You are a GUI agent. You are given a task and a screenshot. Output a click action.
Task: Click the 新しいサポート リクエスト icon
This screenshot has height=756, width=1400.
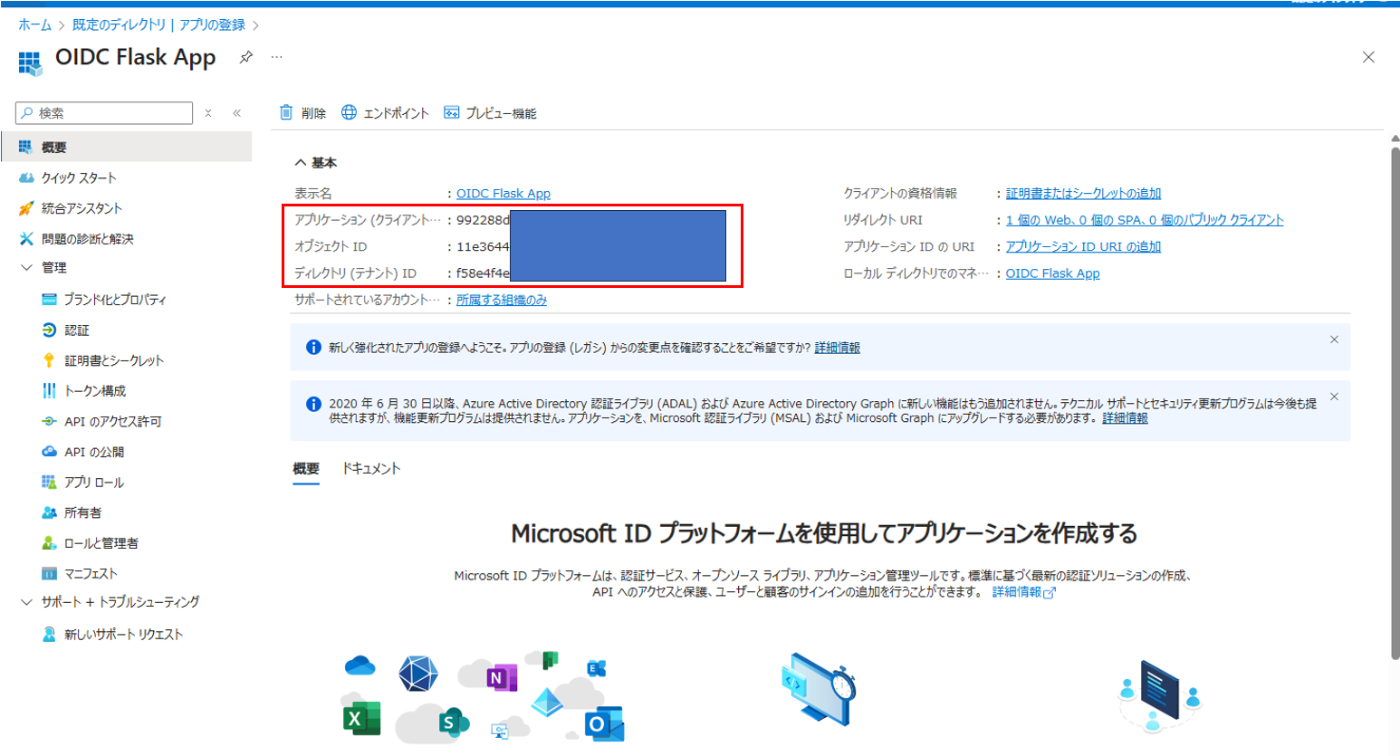[49, 634]
